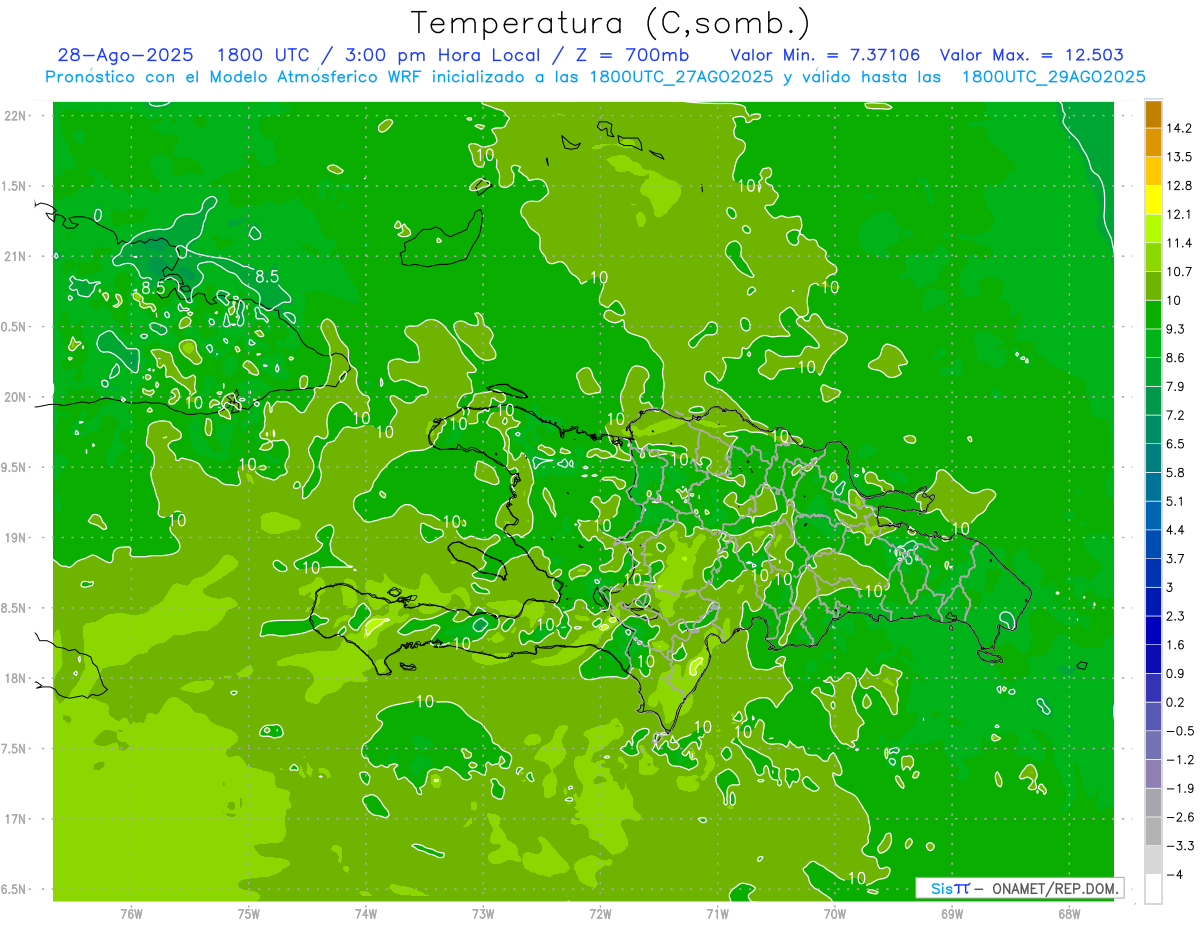Click the brown swatch atop the color legend

1153,115
